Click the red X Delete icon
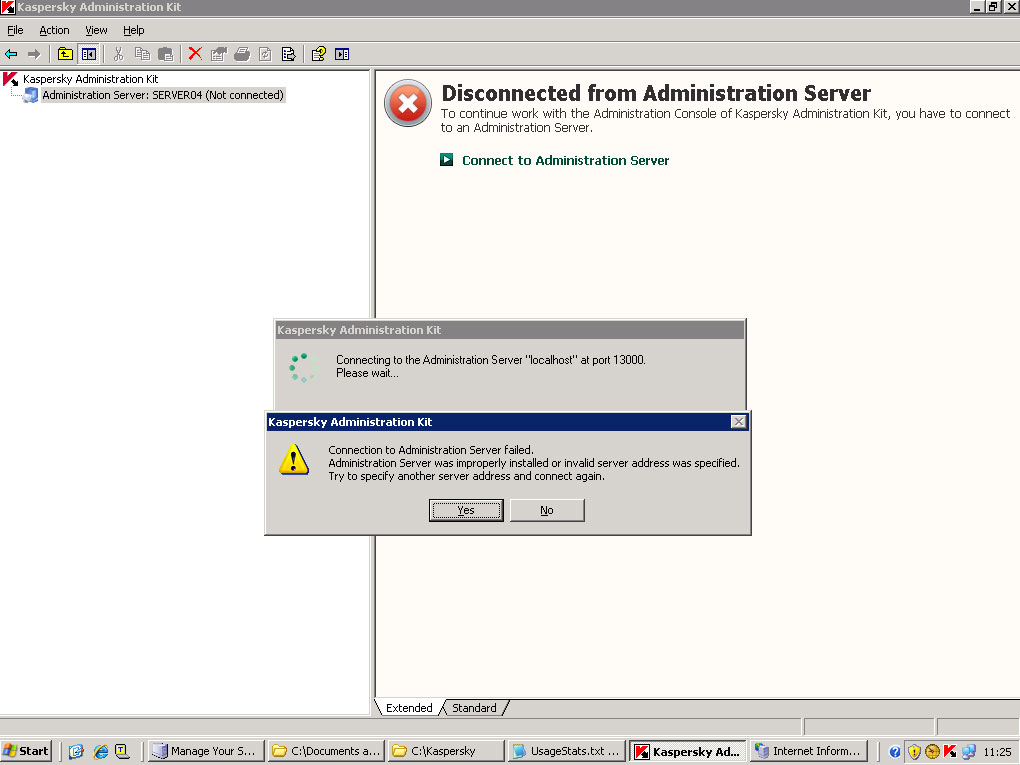 point(195,54)
